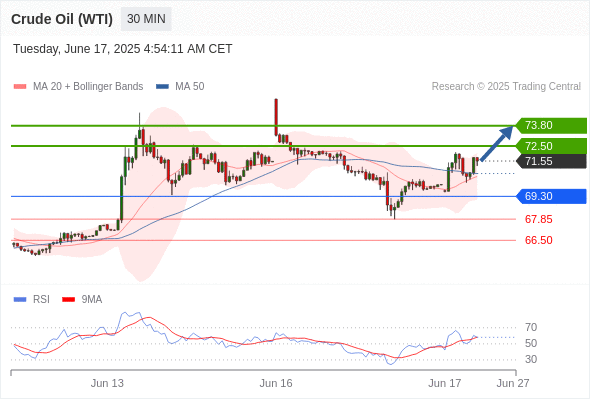Click the RSI 70 overbought level label
The width and height of the screenshot is (590, 400).
click(x=531, y=327)
